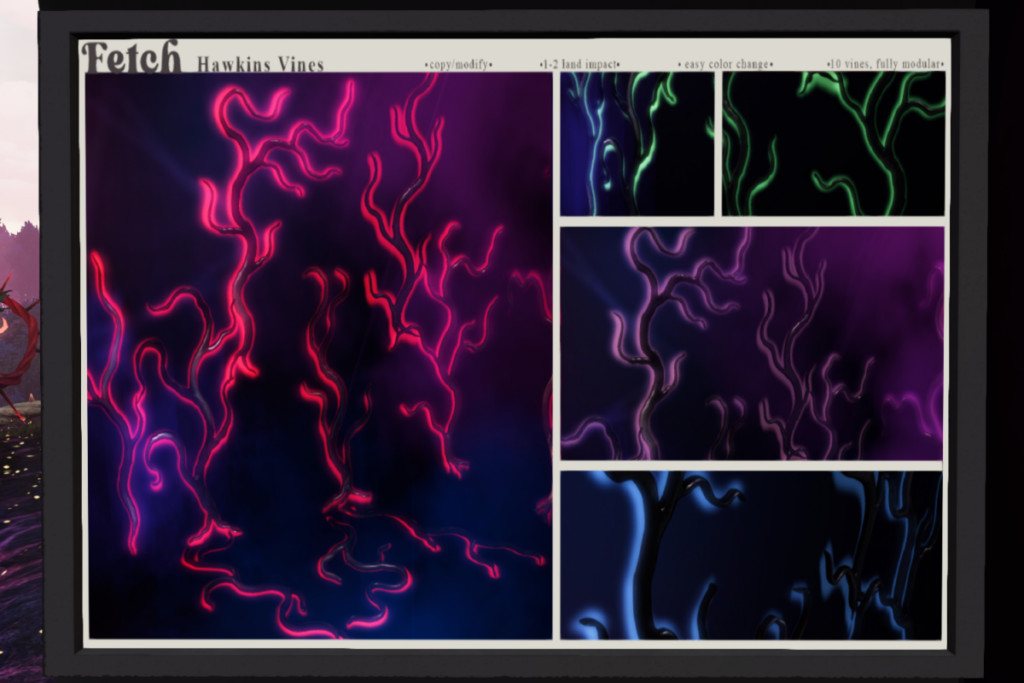Click the 10 vines, fully modular label
1024x683 pixels.
coord(886,65)
